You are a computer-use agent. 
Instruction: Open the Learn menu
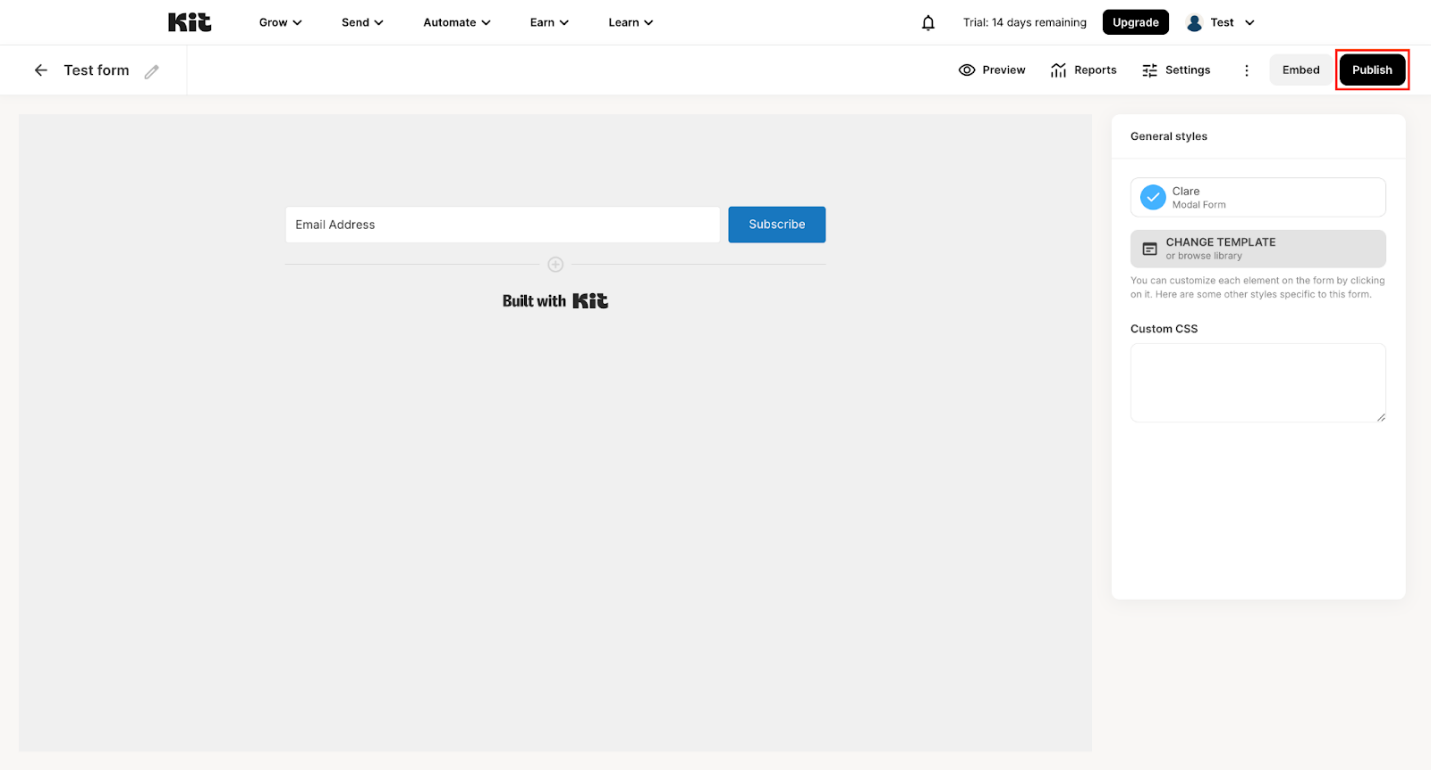630,21
